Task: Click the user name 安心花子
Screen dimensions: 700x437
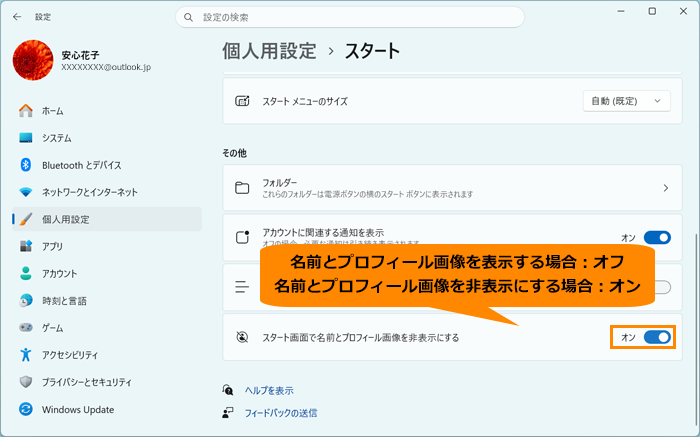Action: tap(80, 55)
